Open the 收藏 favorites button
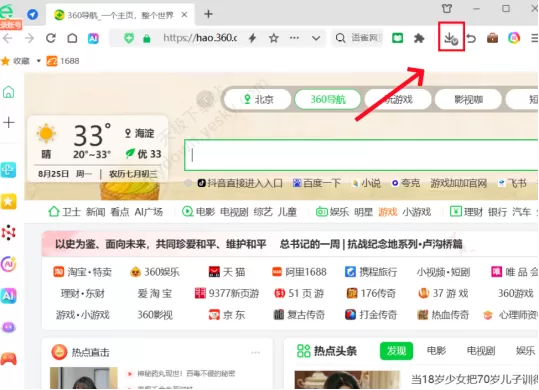 pos(16,61)
